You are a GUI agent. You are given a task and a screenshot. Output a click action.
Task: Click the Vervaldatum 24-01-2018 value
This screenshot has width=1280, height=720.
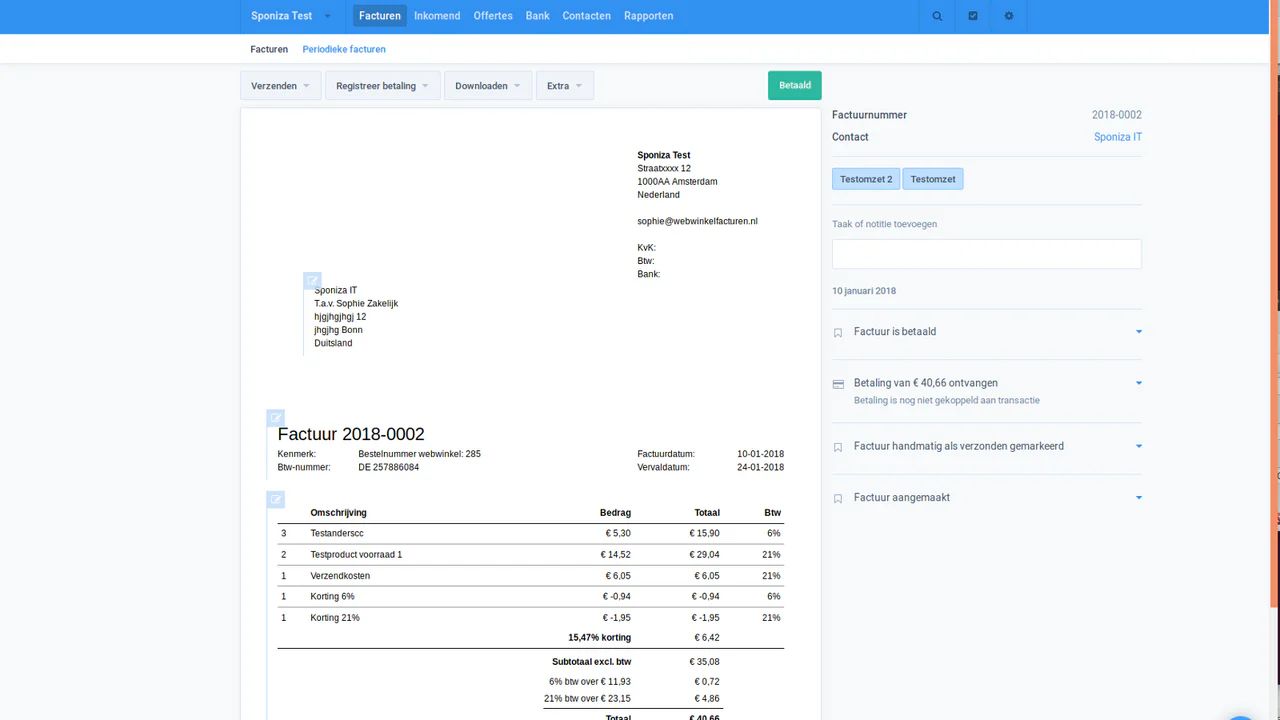click(x=760, y=467)
